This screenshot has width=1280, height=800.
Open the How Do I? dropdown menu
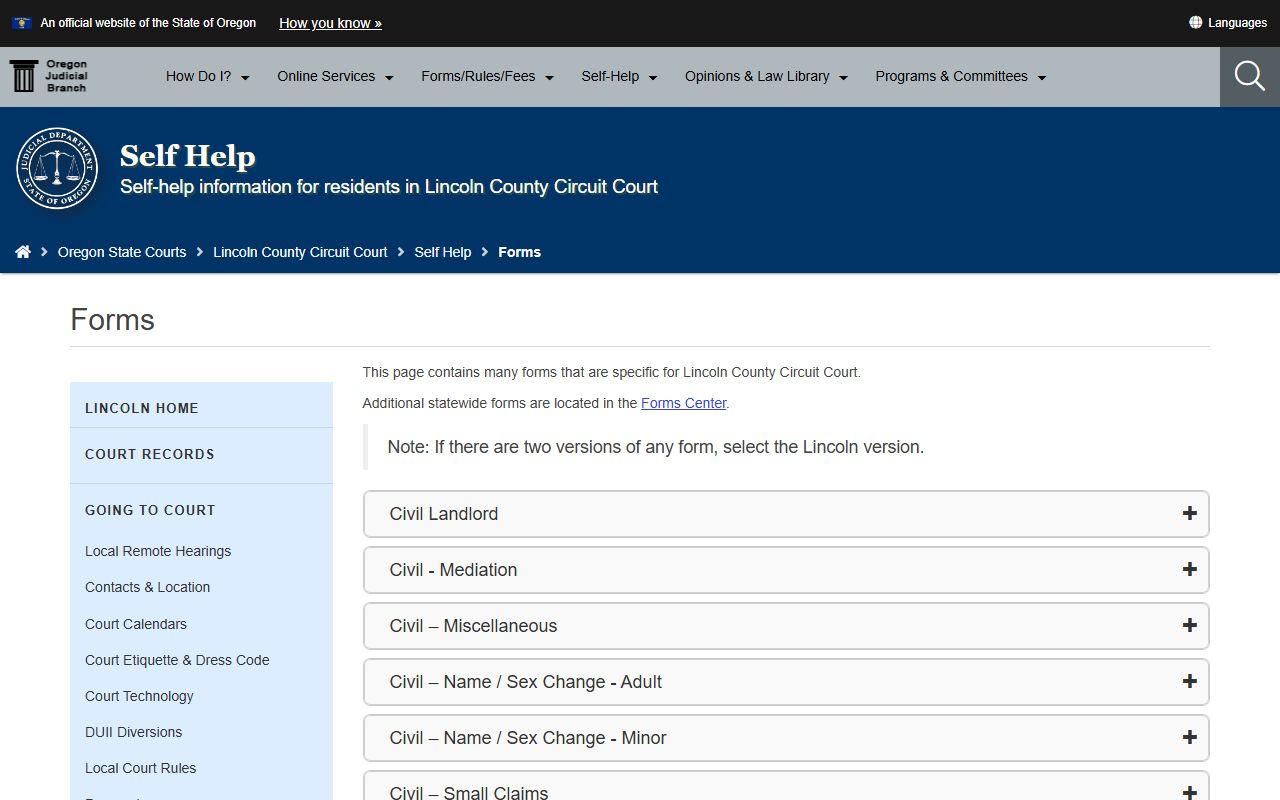[x=208, y=76]
